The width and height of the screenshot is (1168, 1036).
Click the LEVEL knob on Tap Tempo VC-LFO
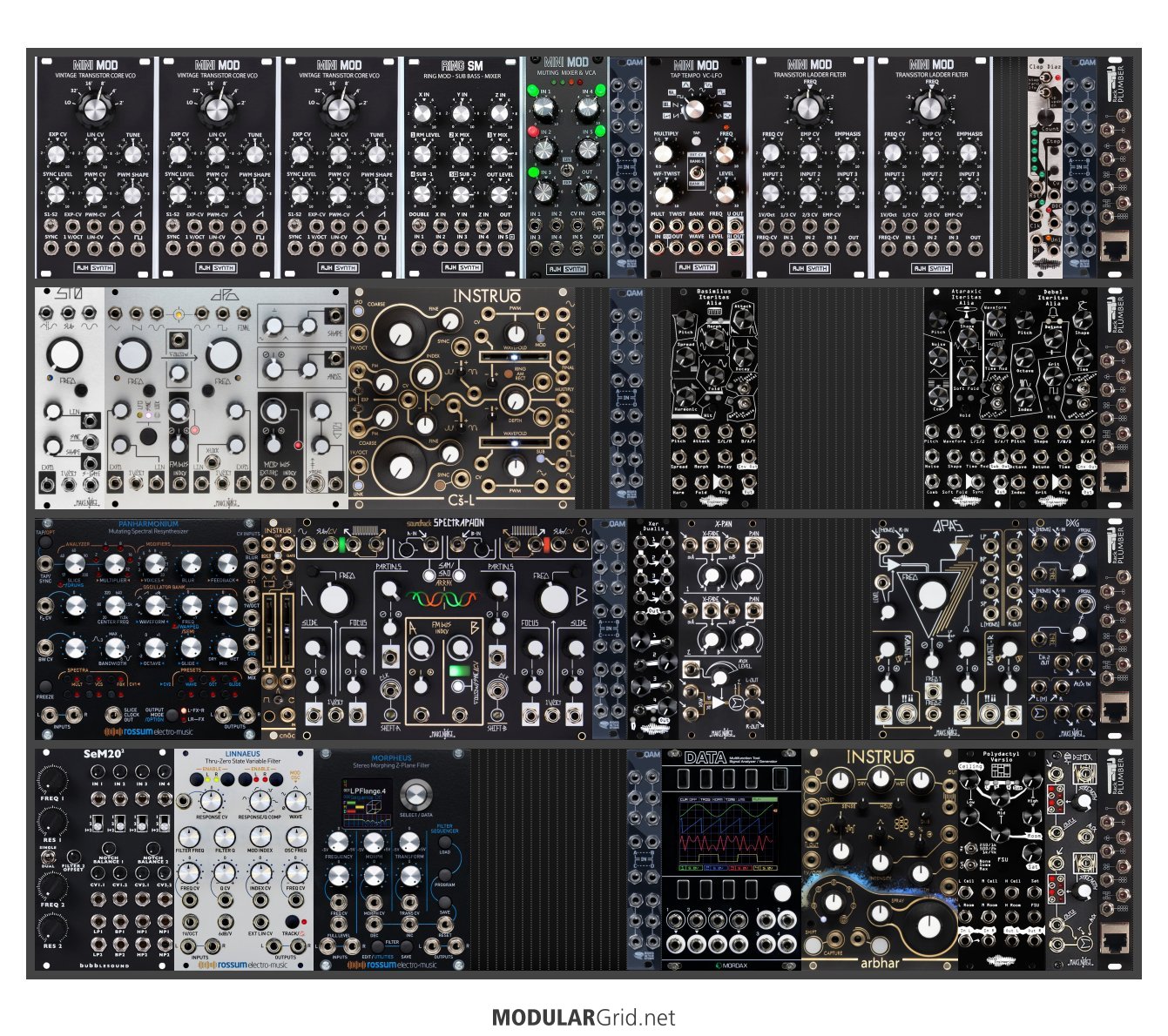click(x=726, y=192)
